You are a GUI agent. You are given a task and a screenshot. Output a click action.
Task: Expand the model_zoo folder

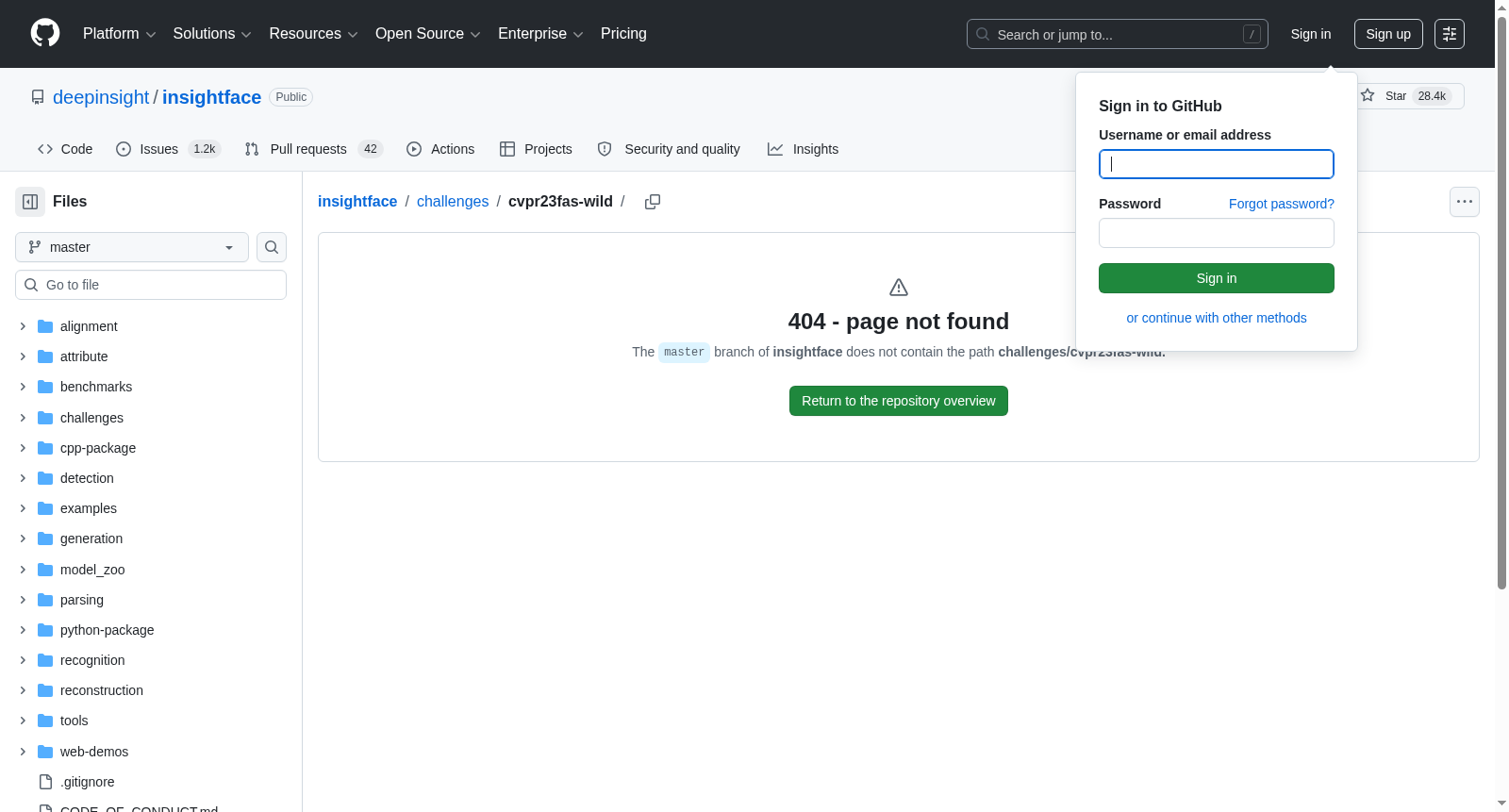(23, 570)
